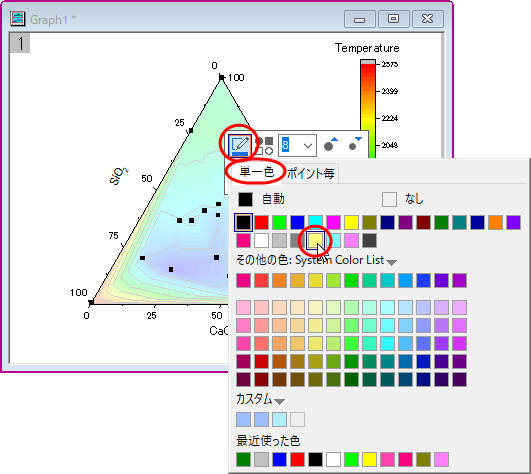Pick the orange swatch in first palette row

tap(495, 222)
